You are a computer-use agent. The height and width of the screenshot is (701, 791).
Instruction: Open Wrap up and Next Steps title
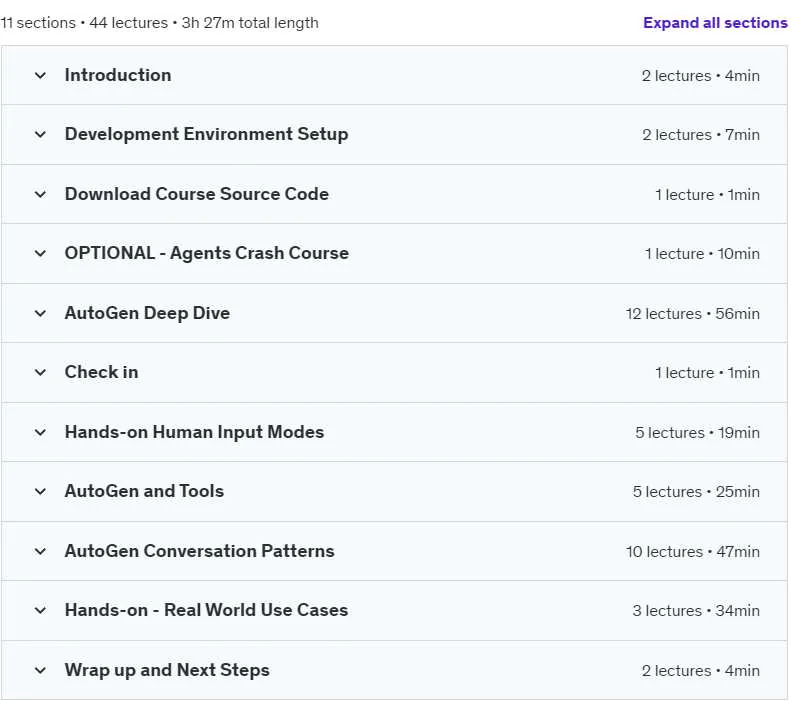pyautogui.click(x=167, y=670)
